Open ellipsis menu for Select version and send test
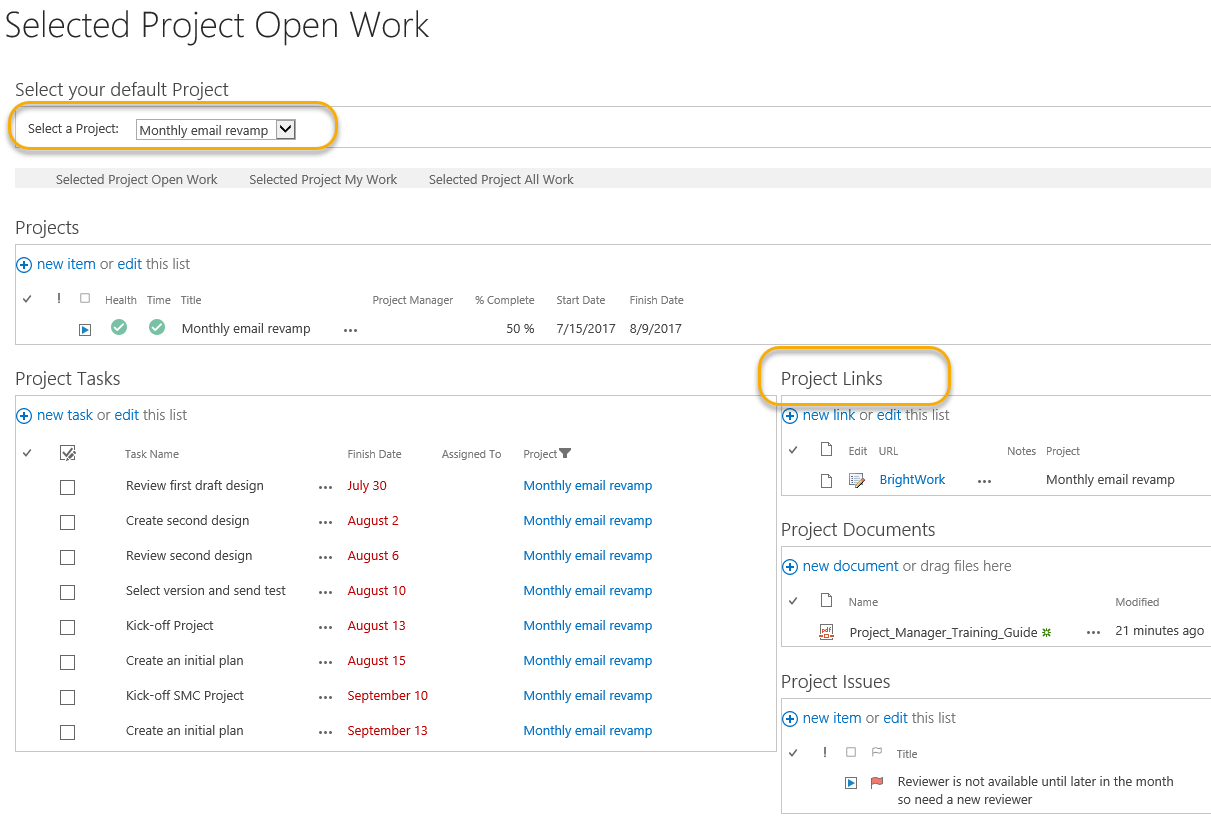 (x=325, y=592)
